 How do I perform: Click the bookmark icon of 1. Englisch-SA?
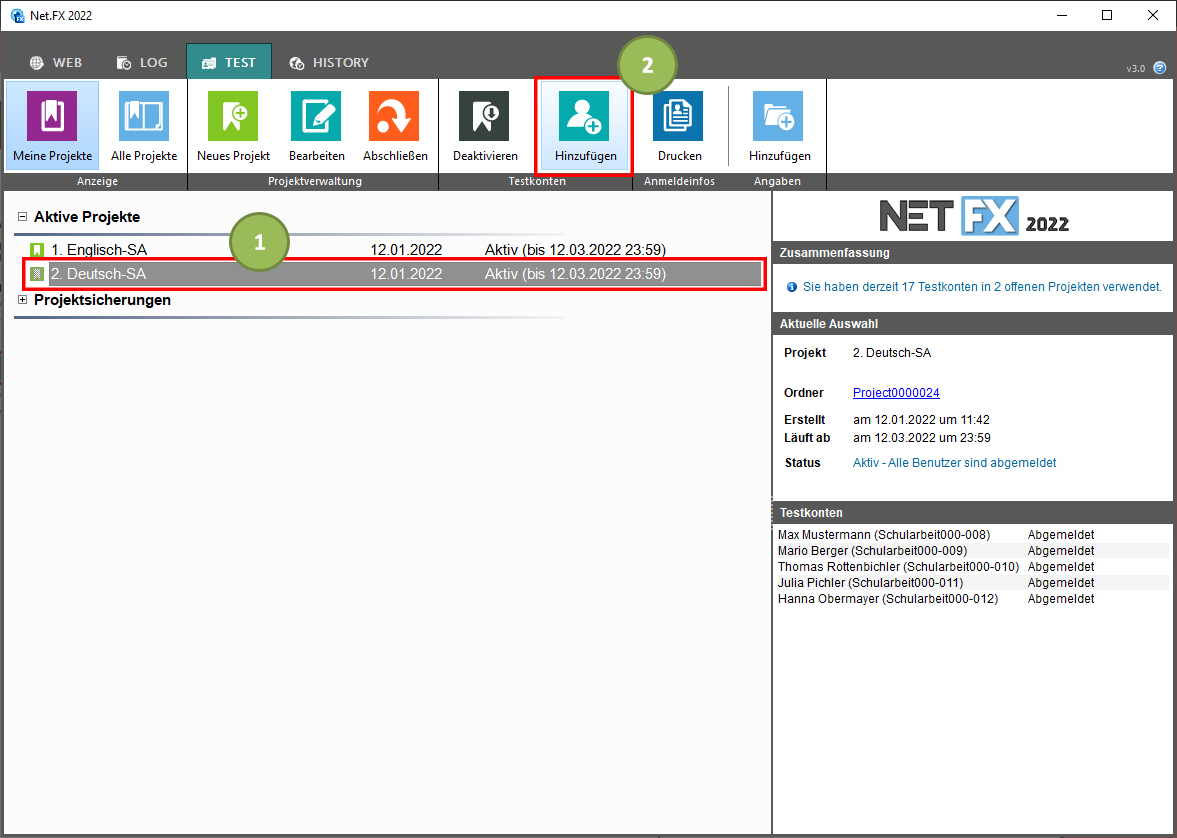tap(37, 250)
